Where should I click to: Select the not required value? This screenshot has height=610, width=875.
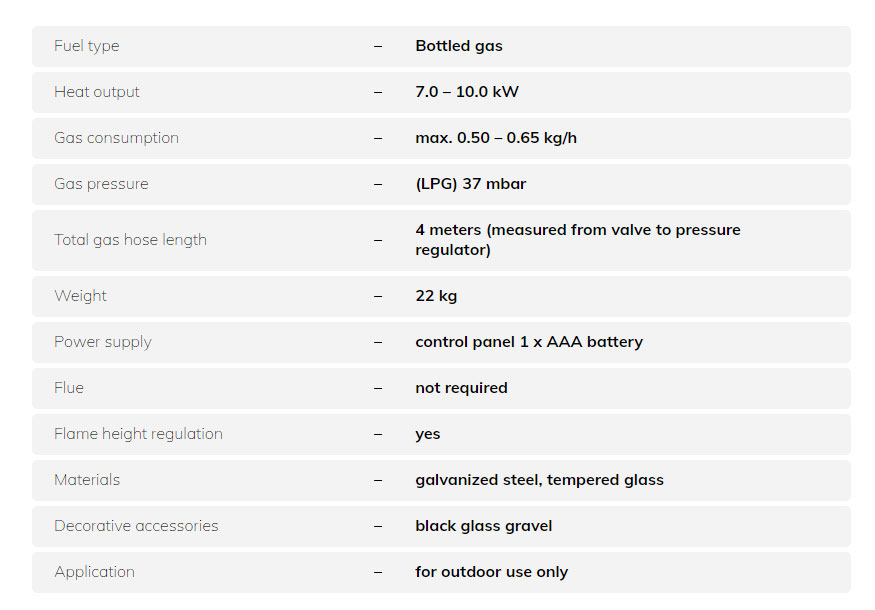pyautogui.click(x=461, y=388)
